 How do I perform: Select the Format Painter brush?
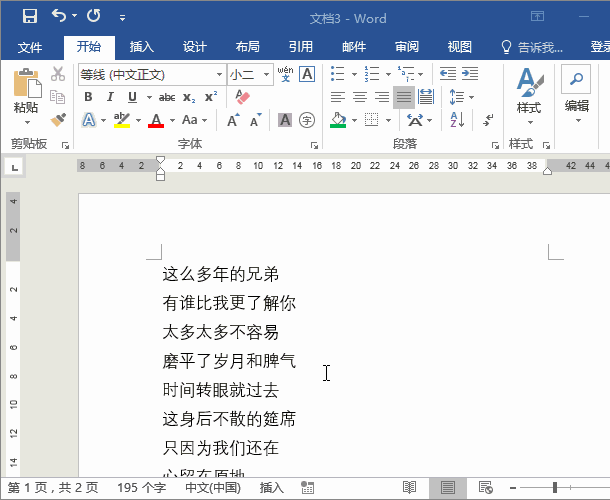58,120
